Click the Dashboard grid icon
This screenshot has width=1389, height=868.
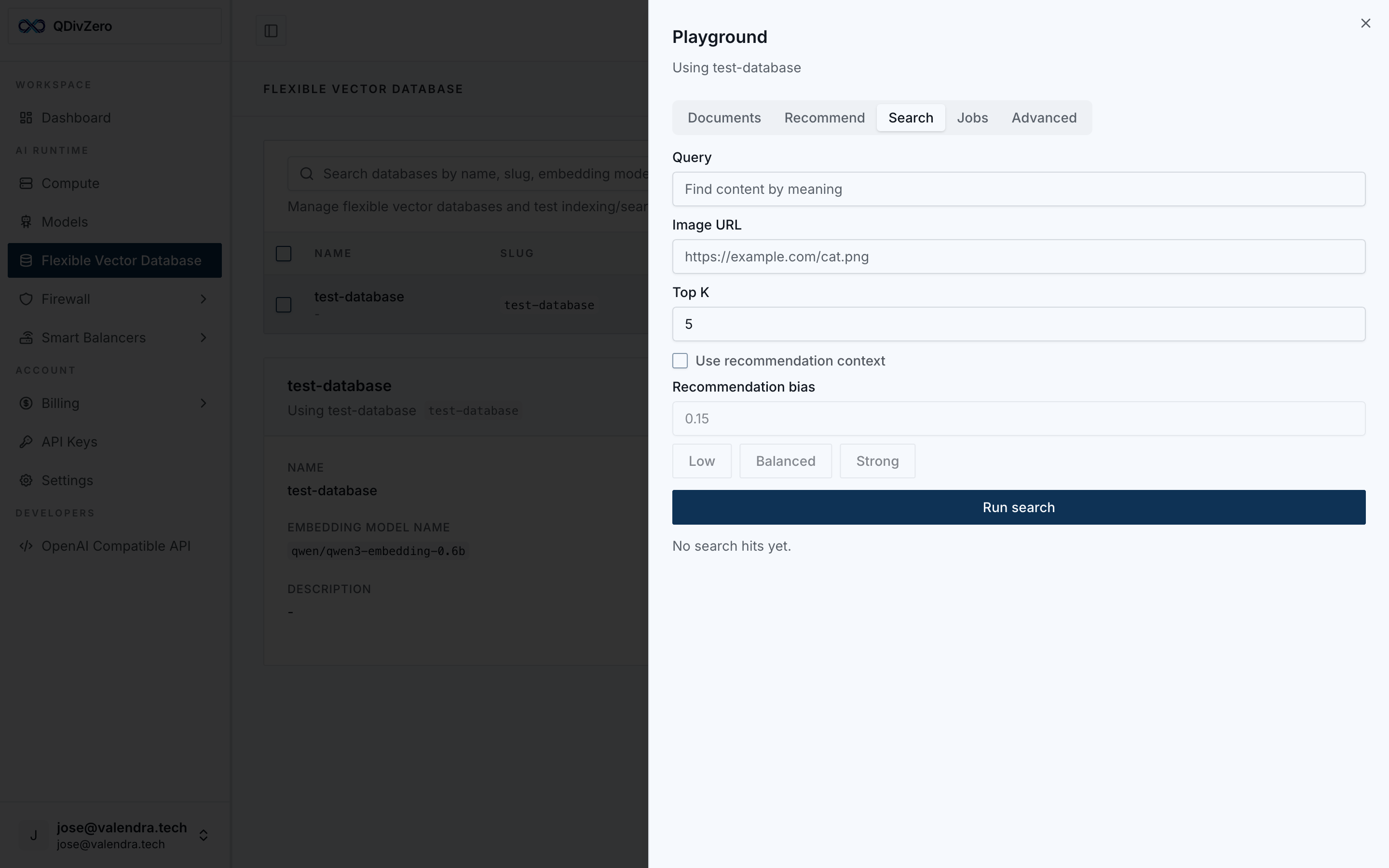click(x=26, y=118)
